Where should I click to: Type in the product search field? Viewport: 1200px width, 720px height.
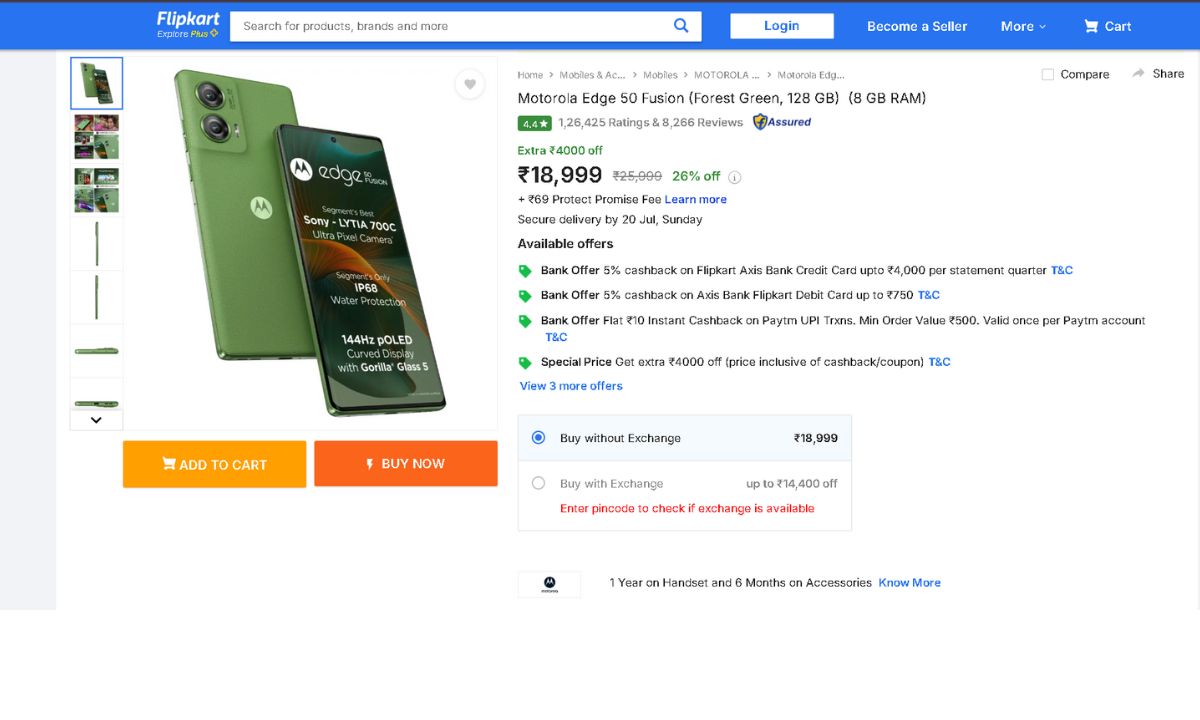tap(450, 26)
